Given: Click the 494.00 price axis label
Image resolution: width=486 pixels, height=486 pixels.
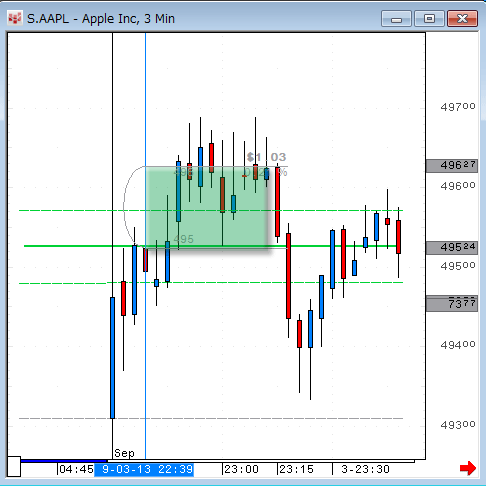Looking at the screenshot, I should click(457, 345).
